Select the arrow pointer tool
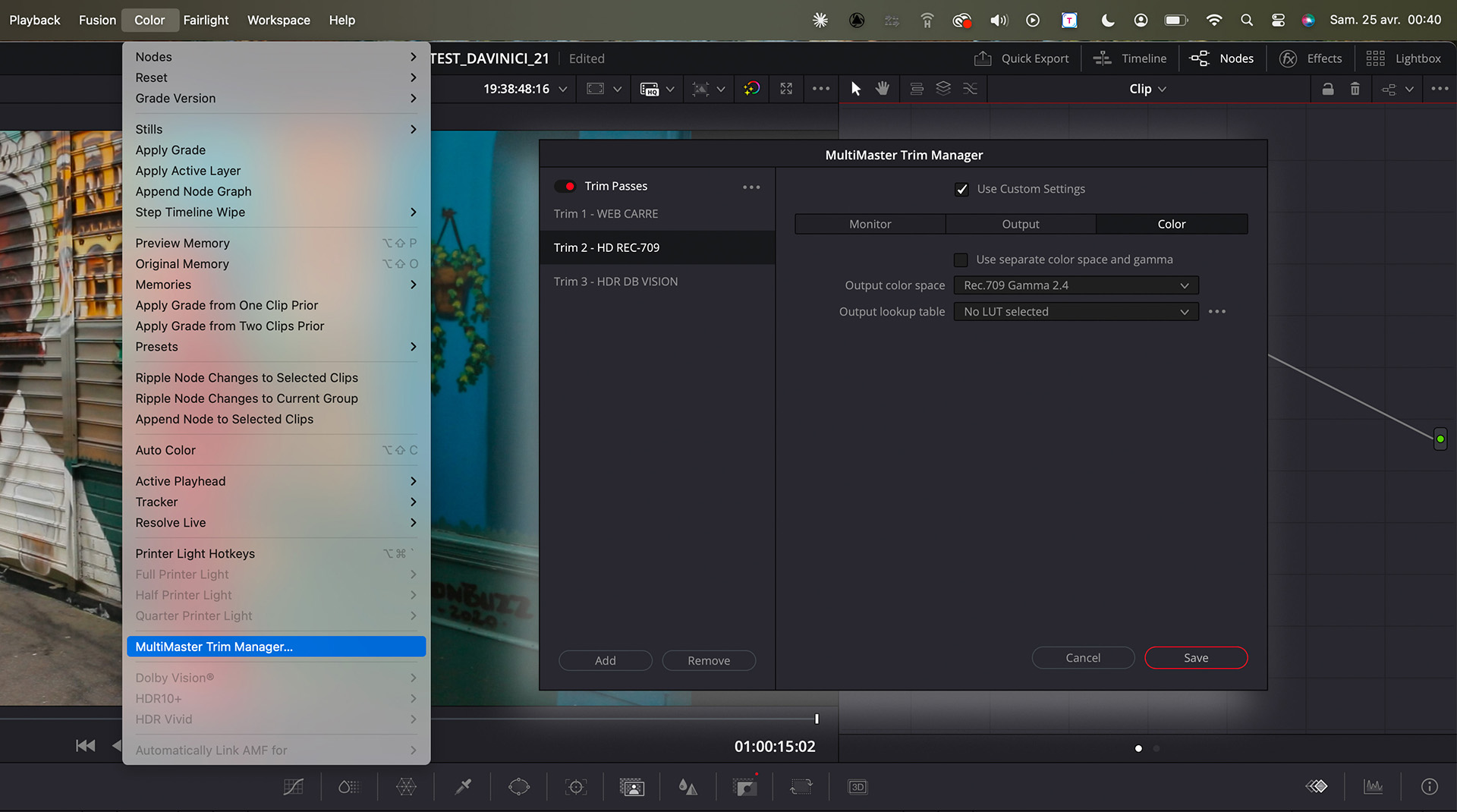Screen dimensions: 1457x812 856,89
